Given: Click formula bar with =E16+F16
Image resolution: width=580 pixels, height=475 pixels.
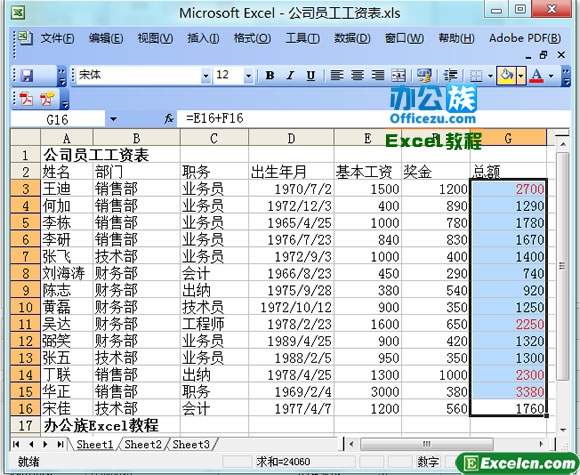Looking at the screenshot, I should pyautogui.click(x=374, y=119).
